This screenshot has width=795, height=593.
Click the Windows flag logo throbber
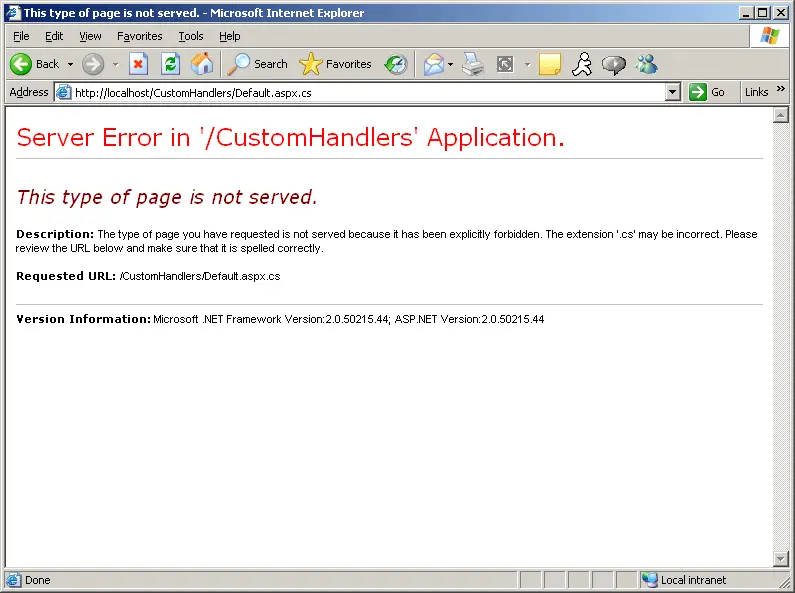coord(770,36)
